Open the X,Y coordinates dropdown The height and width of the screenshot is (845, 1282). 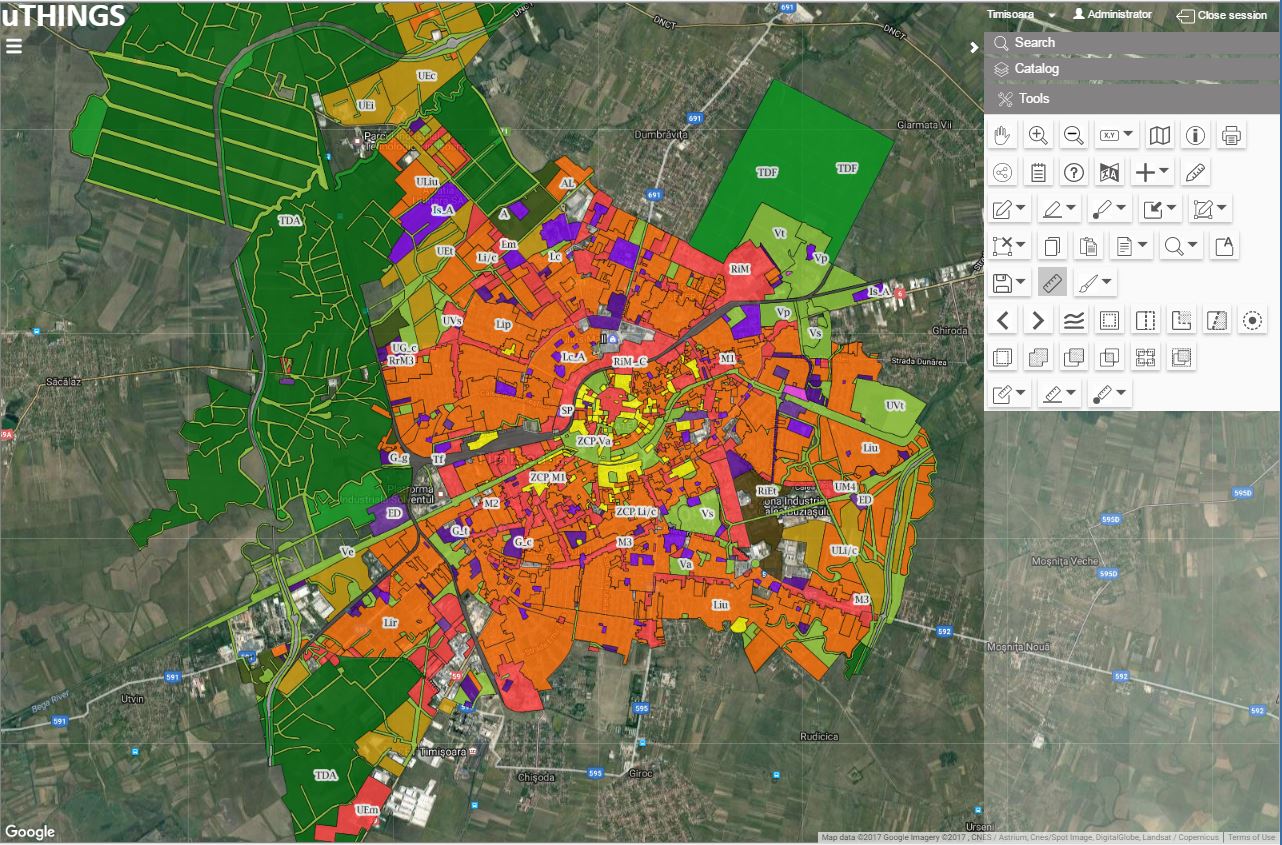pyautogui.click(x=1117, y=136)
